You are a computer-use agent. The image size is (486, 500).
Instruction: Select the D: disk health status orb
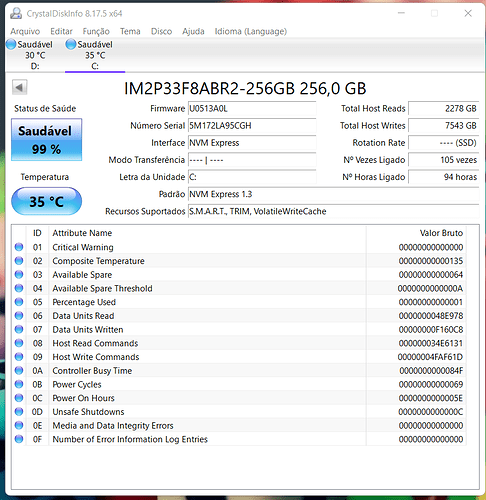coord(11,44)
